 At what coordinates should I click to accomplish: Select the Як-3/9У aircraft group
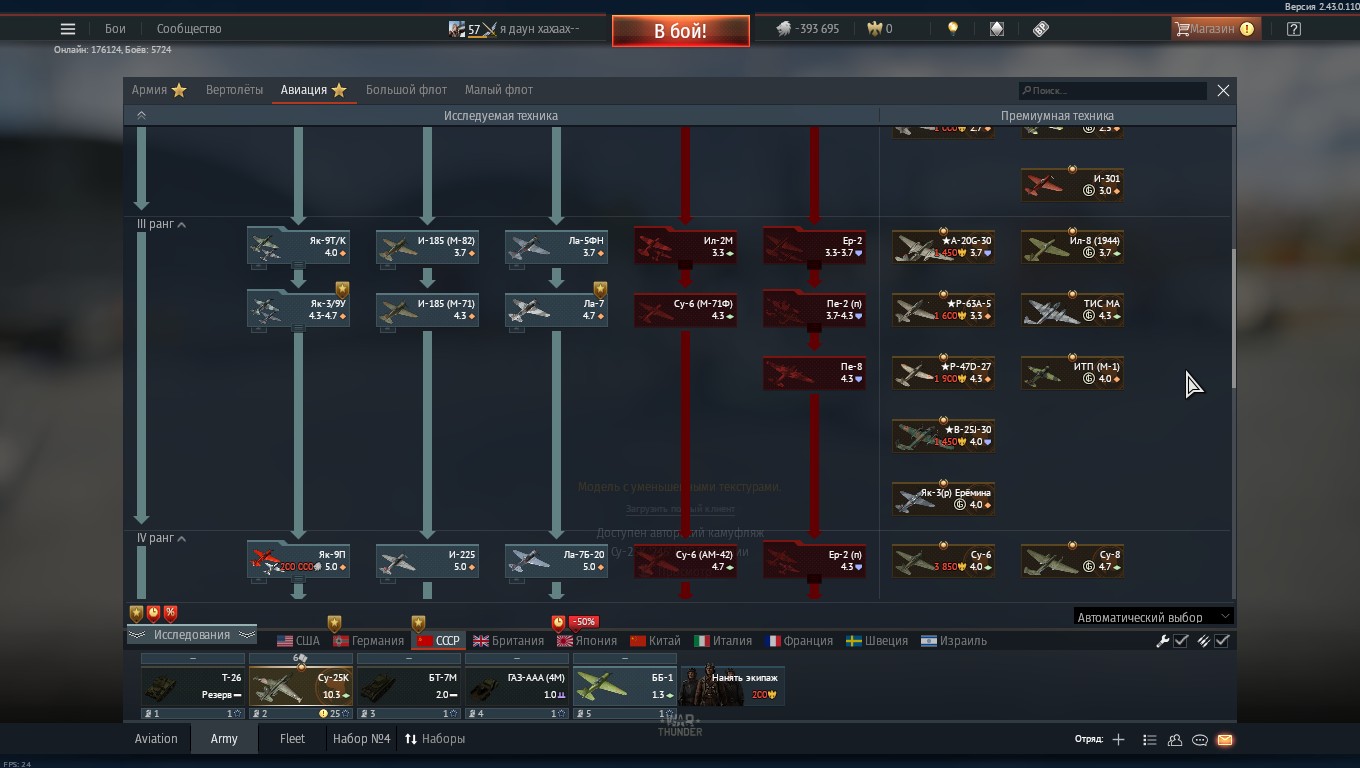(298, 309)
